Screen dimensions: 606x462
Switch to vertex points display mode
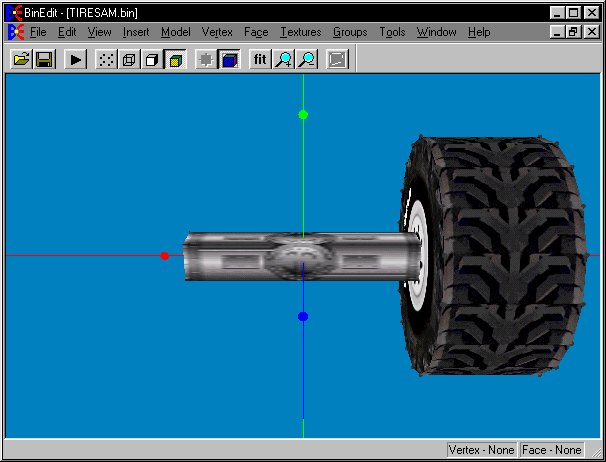point(105,60)
